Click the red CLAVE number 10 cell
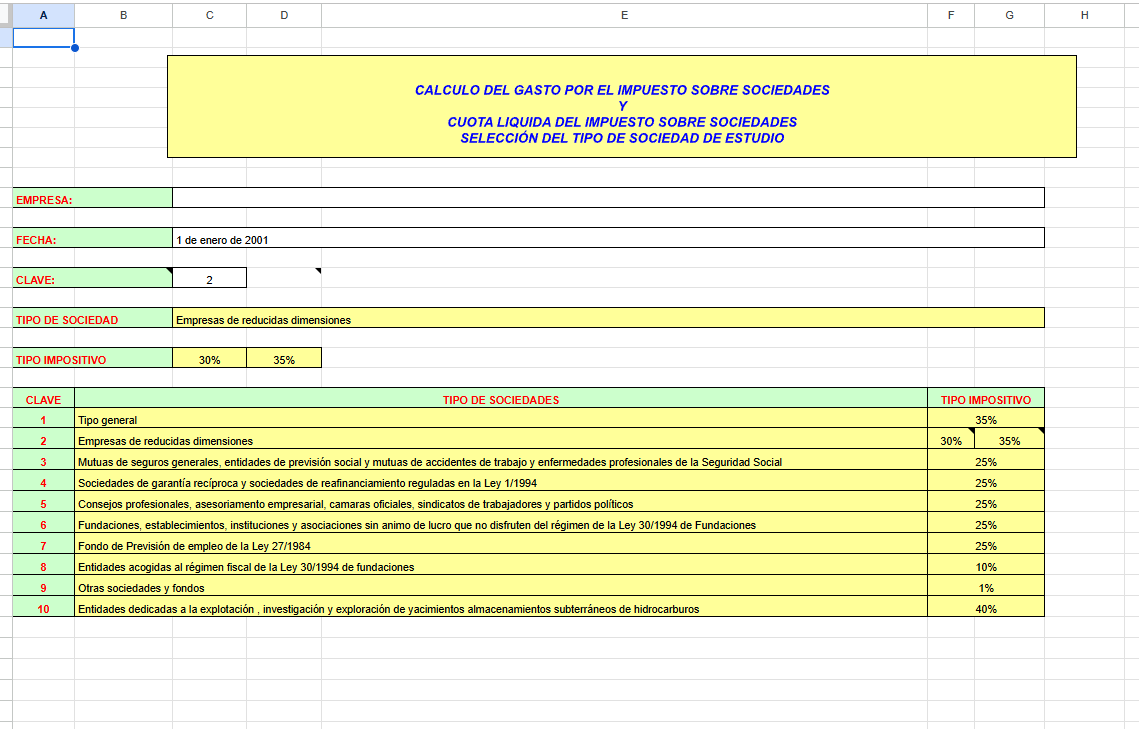Screen dimensions: 1139x729 click(x=43, y=608)
